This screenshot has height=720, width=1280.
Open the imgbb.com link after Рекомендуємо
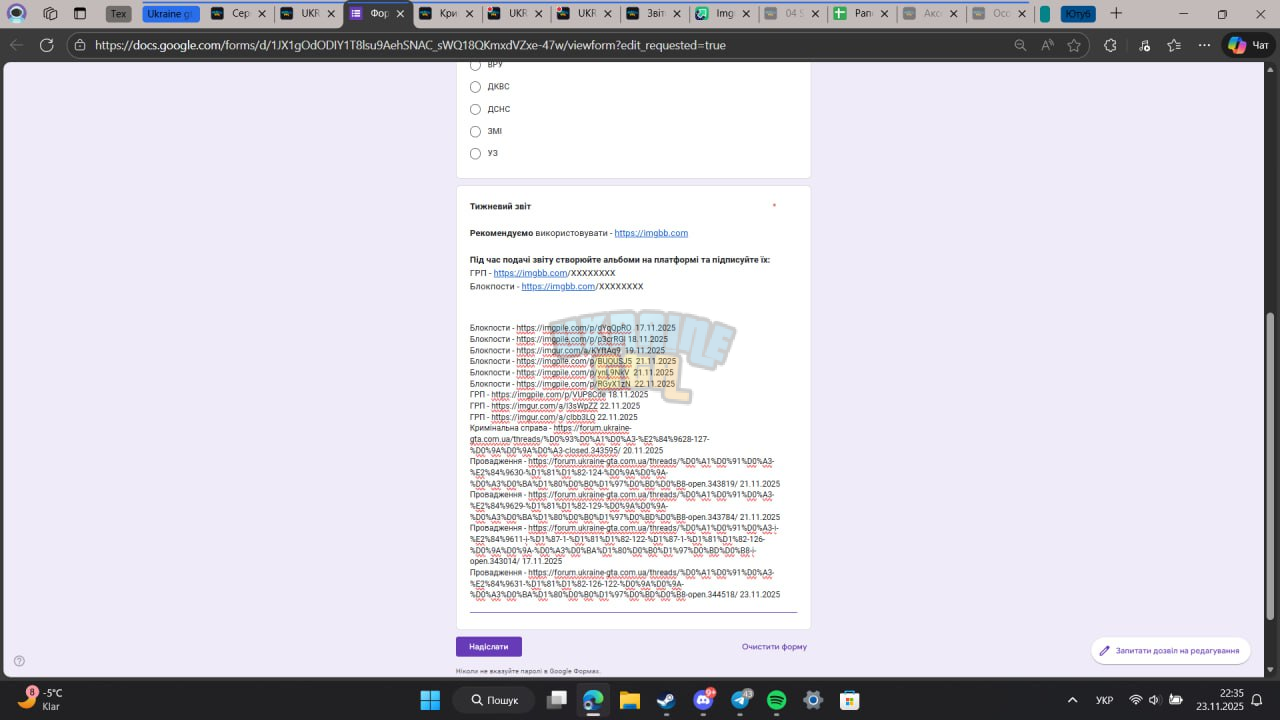coord(651,233)
